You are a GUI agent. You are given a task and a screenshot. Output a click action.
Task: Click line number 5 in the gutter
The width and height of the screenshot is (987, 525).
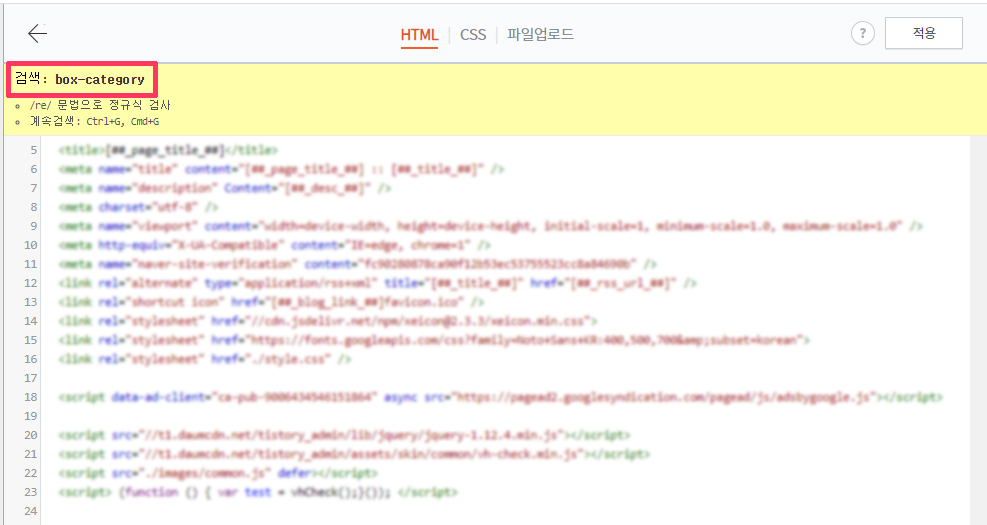(x=34, y=150)
